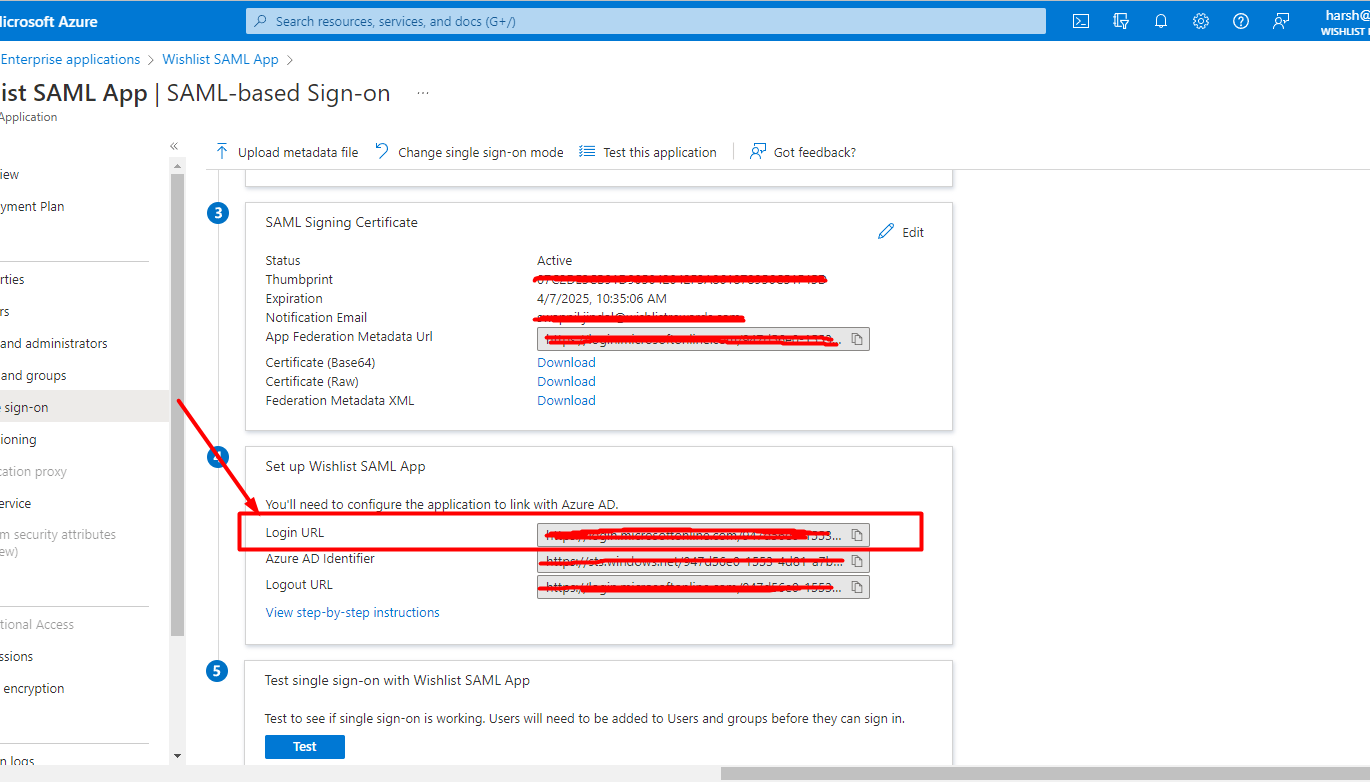Open the 'yment Plan' left menu item
The height and width of the screenshot is (782, 1370).
tap(32, 207)
